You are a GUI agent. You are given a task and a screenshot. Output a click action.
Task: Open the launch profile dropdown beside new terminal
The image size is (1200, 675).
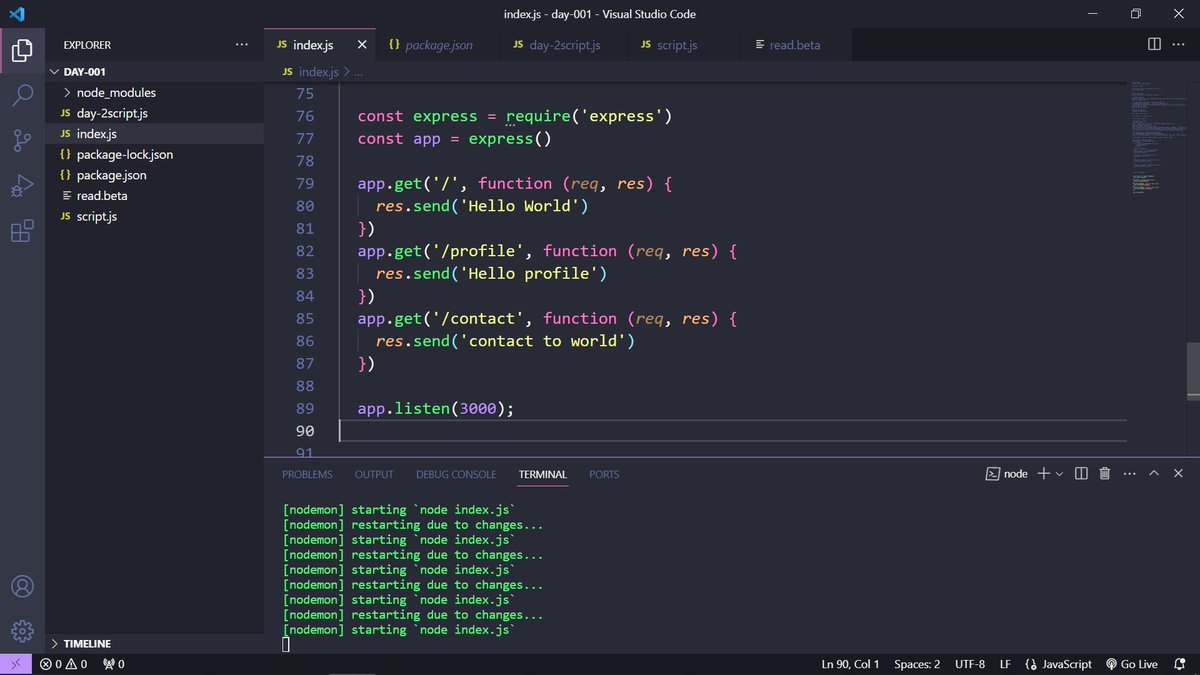pyautogui.click(x=1059, y=474)
